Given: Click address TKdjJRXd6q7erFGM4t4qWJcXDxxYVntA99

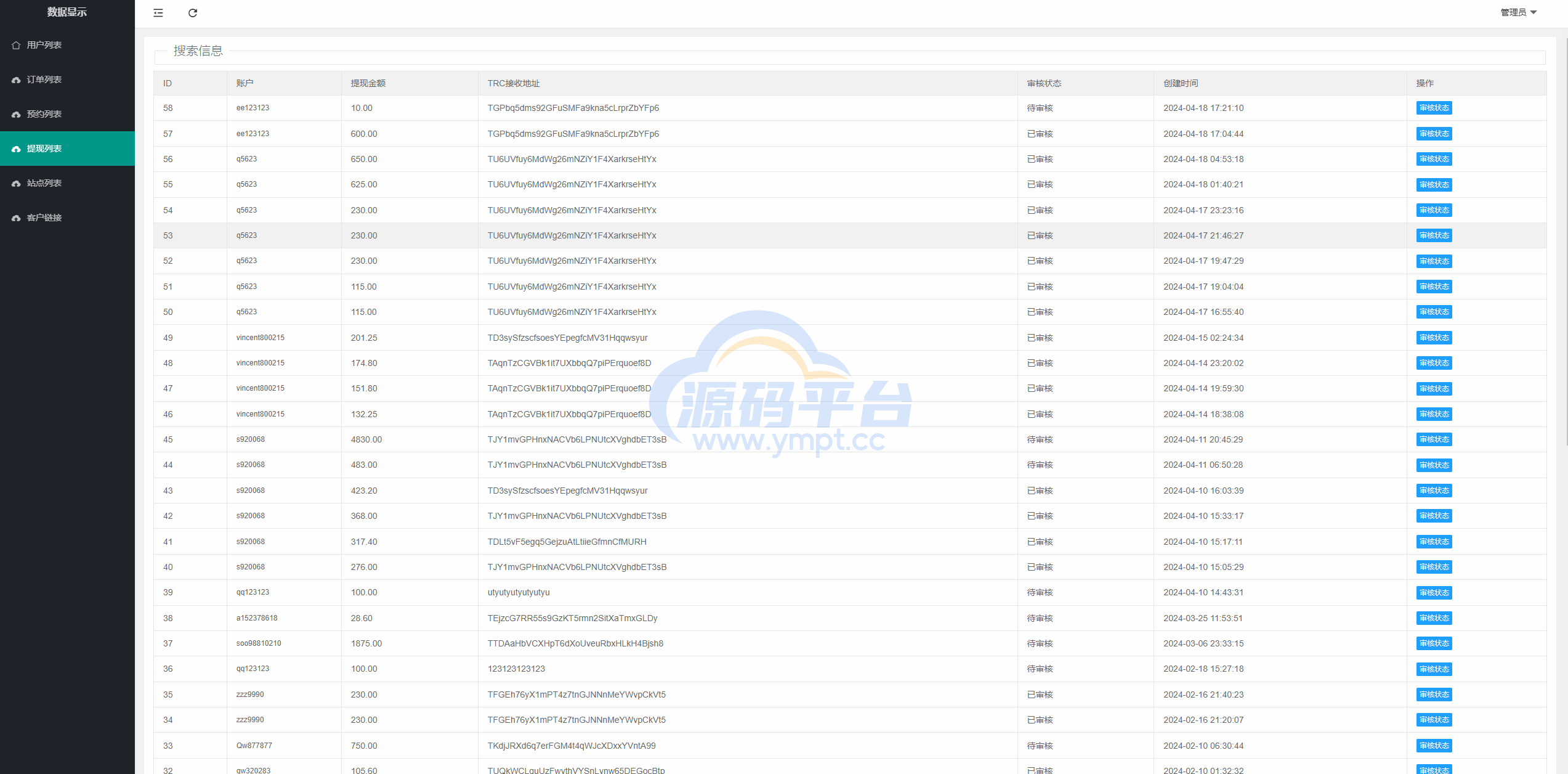Looking at the screenshot, I should tap(572, 746).
